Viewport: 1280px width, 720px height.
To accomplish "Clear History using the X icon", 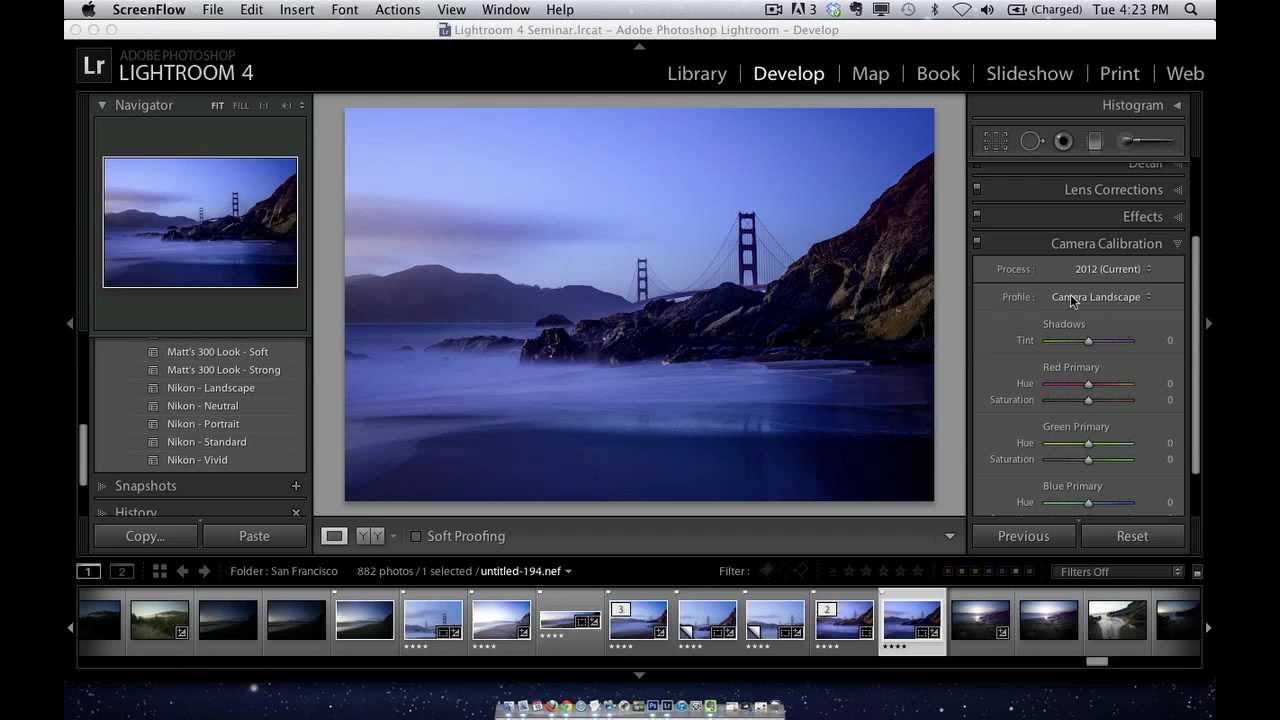I will [x=296, y=513].
